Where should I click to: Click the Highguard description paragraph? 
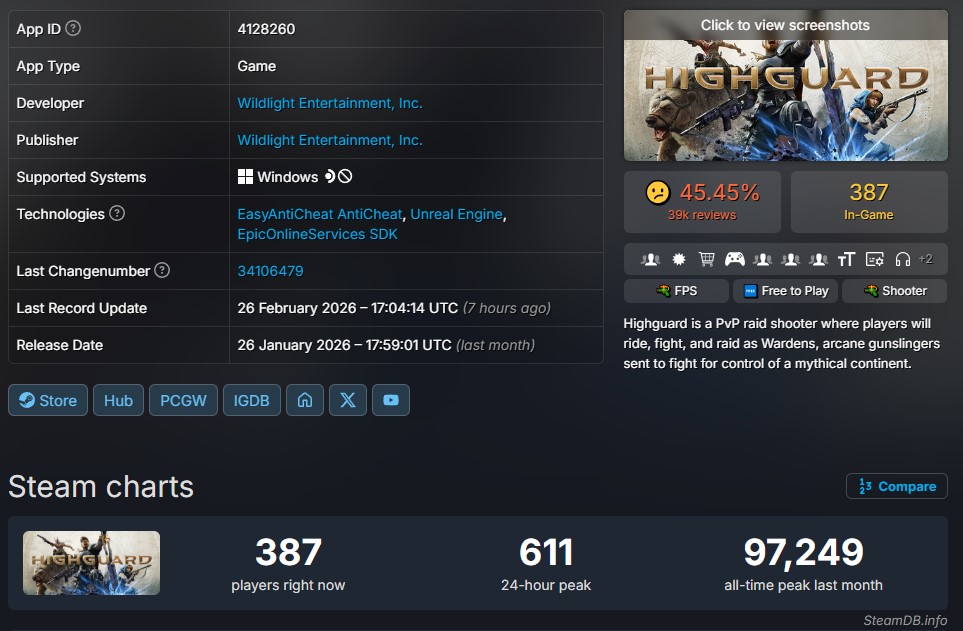(782, 343)
